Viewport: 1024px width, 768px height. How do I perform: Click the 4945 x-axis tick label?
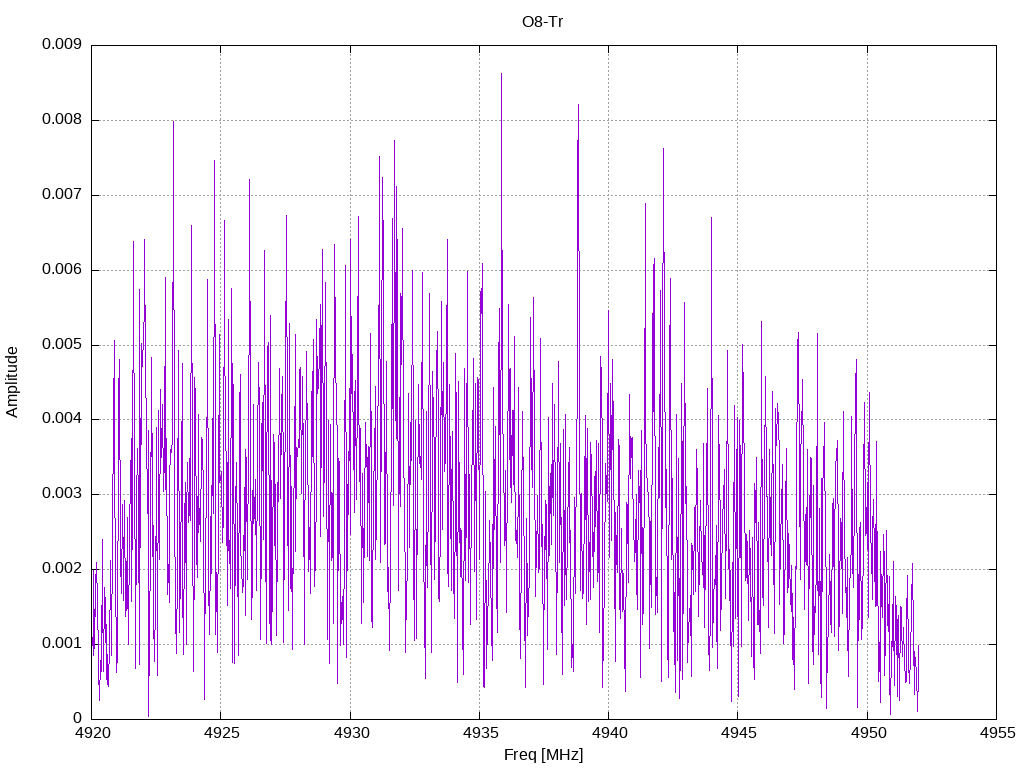tap(738, 733)
